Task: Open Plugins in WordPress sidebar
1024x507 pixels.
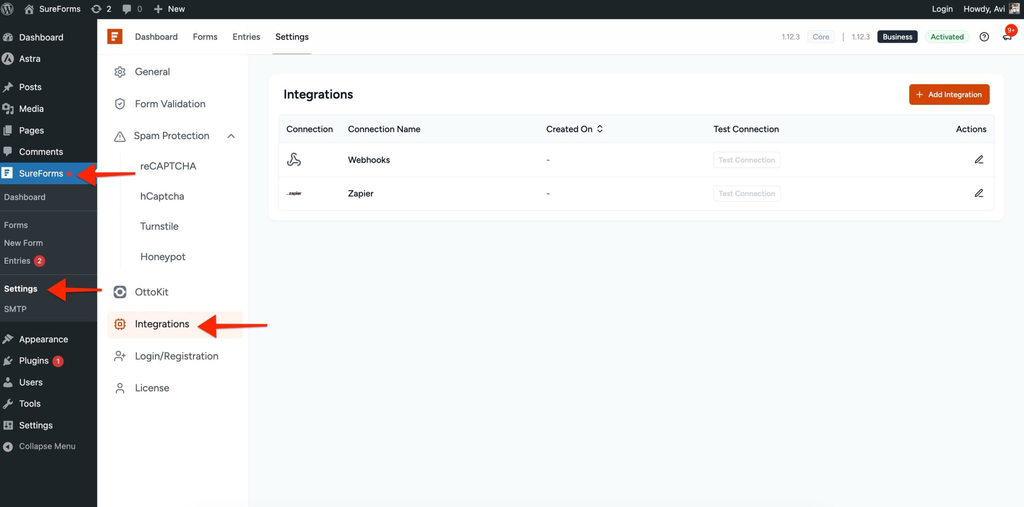Action: [33, 361]
